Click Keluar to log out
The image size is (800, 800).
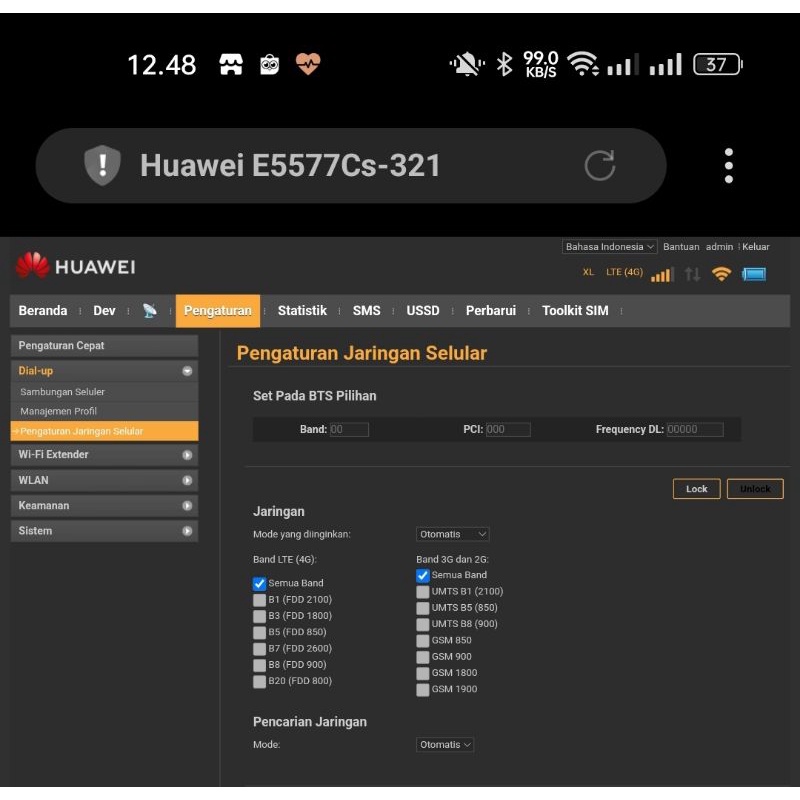point(756,246)
